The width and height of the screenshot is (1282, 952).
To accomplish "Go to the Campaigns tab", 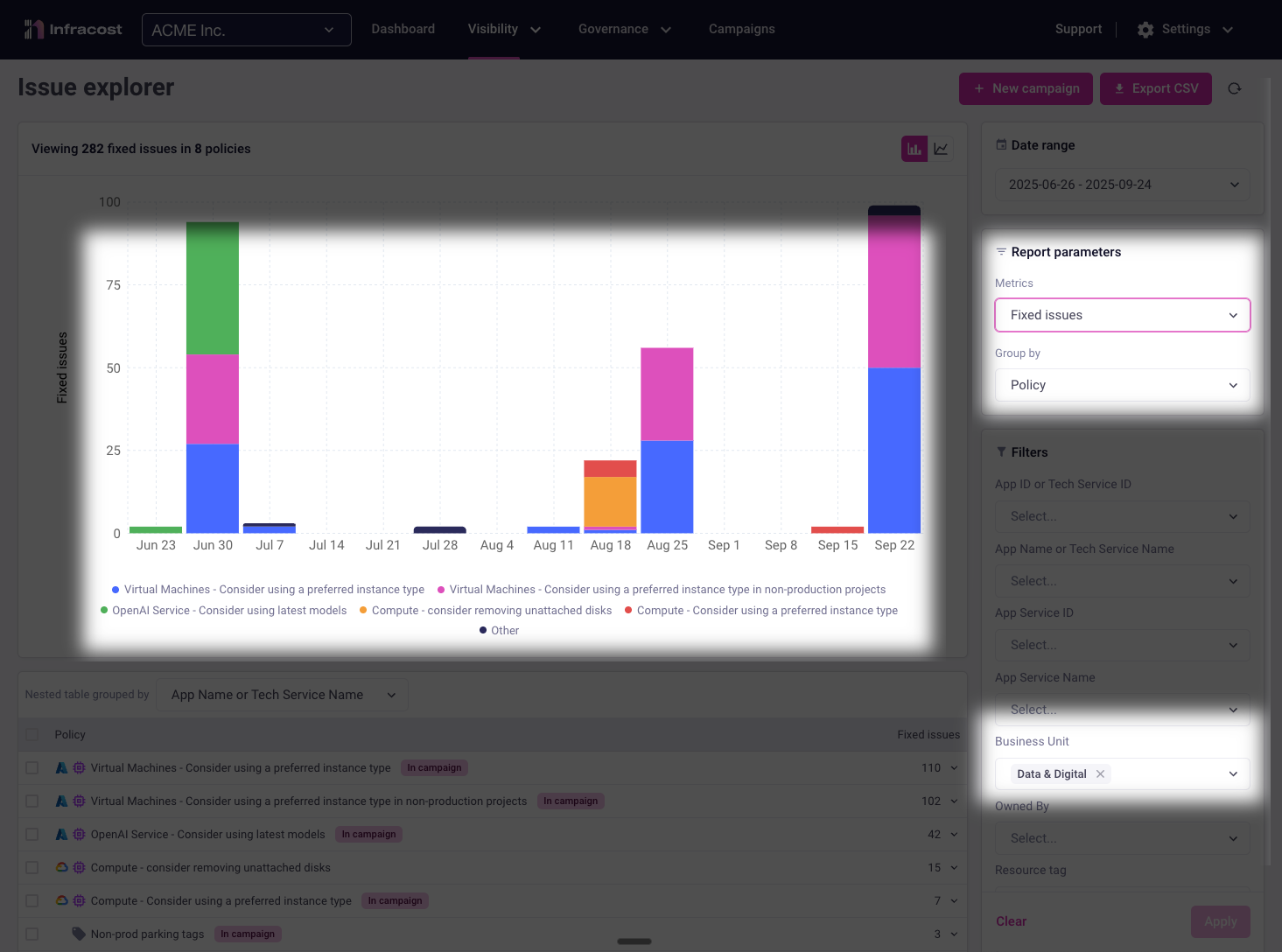I will 741,30.
